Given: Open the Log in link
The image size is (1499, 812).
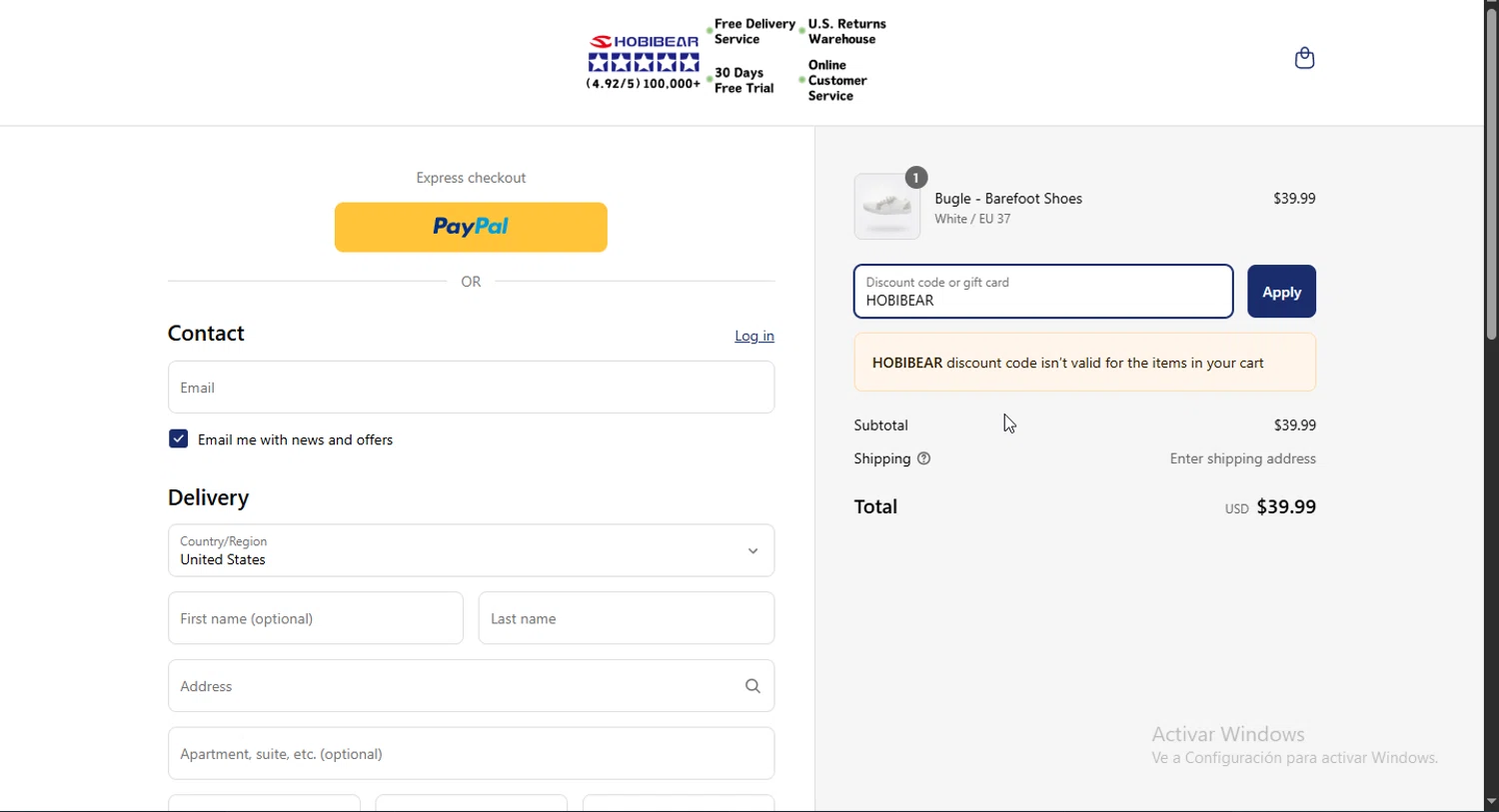Looking at the screenshot, I should pos(754,337).
